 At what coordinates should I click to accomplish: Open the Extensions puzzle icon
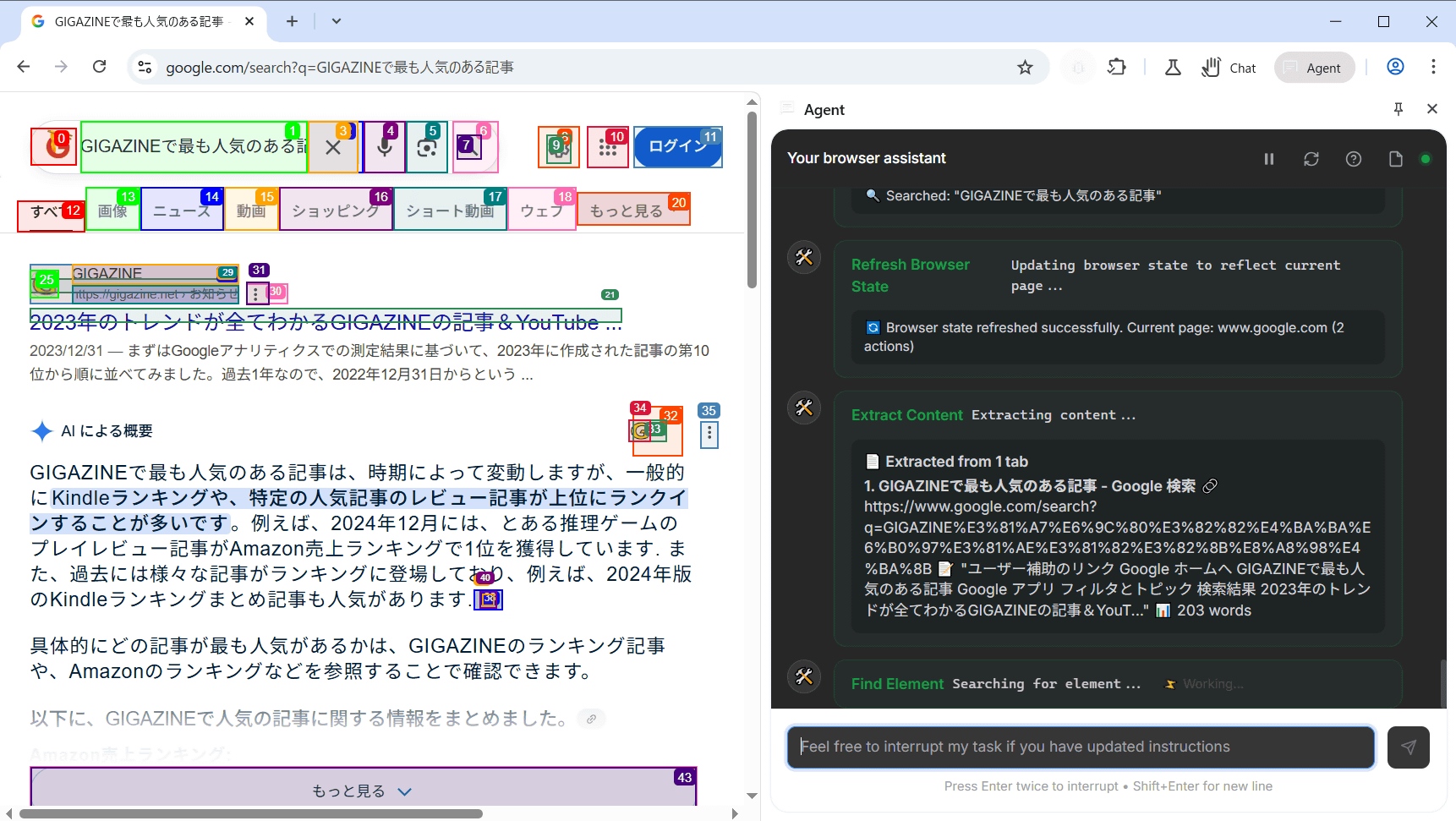1117,68
